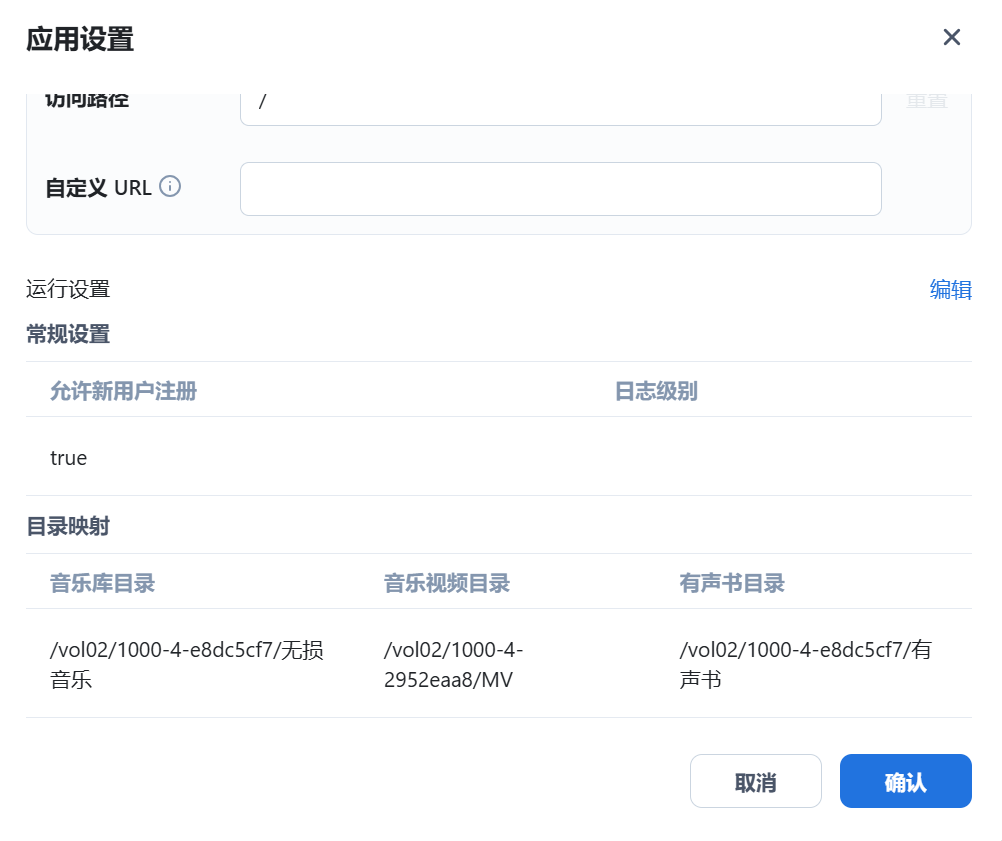Click the close X on 应用设置 dialog

[951, 37]
